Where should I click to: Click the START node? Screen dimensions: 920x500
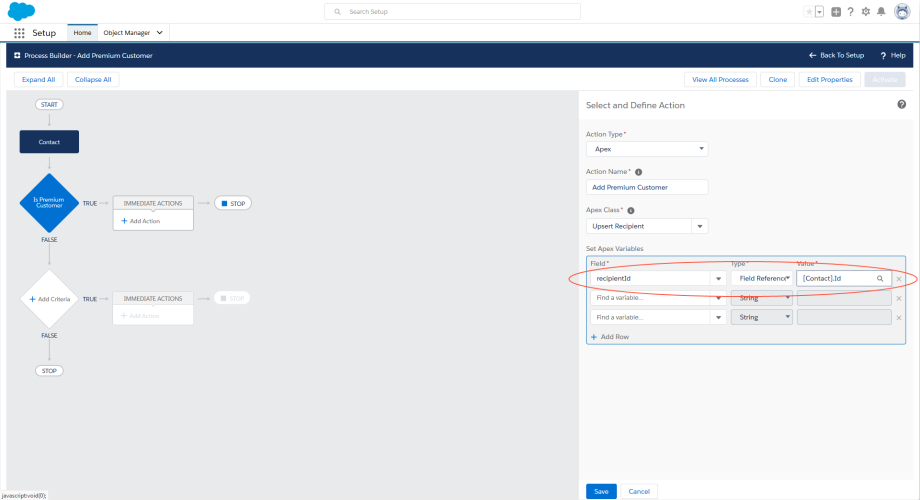click(49, 104)
